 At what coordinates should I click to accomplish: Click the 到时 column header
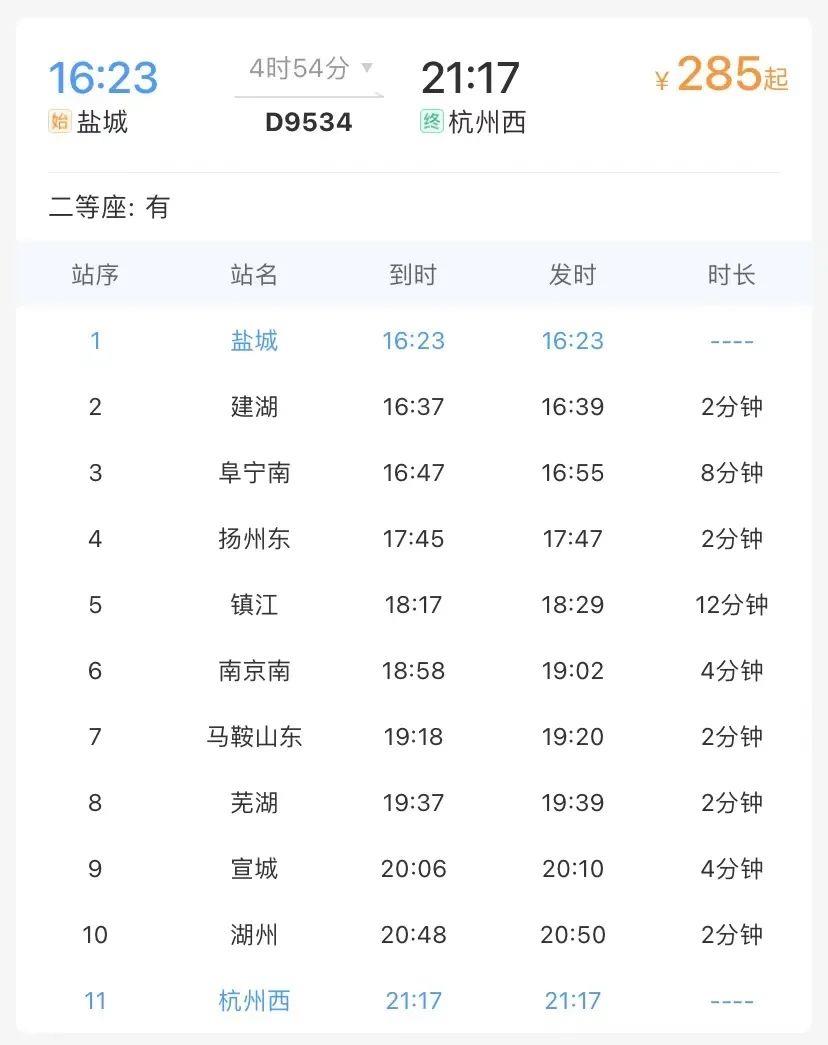click(413, 275)
